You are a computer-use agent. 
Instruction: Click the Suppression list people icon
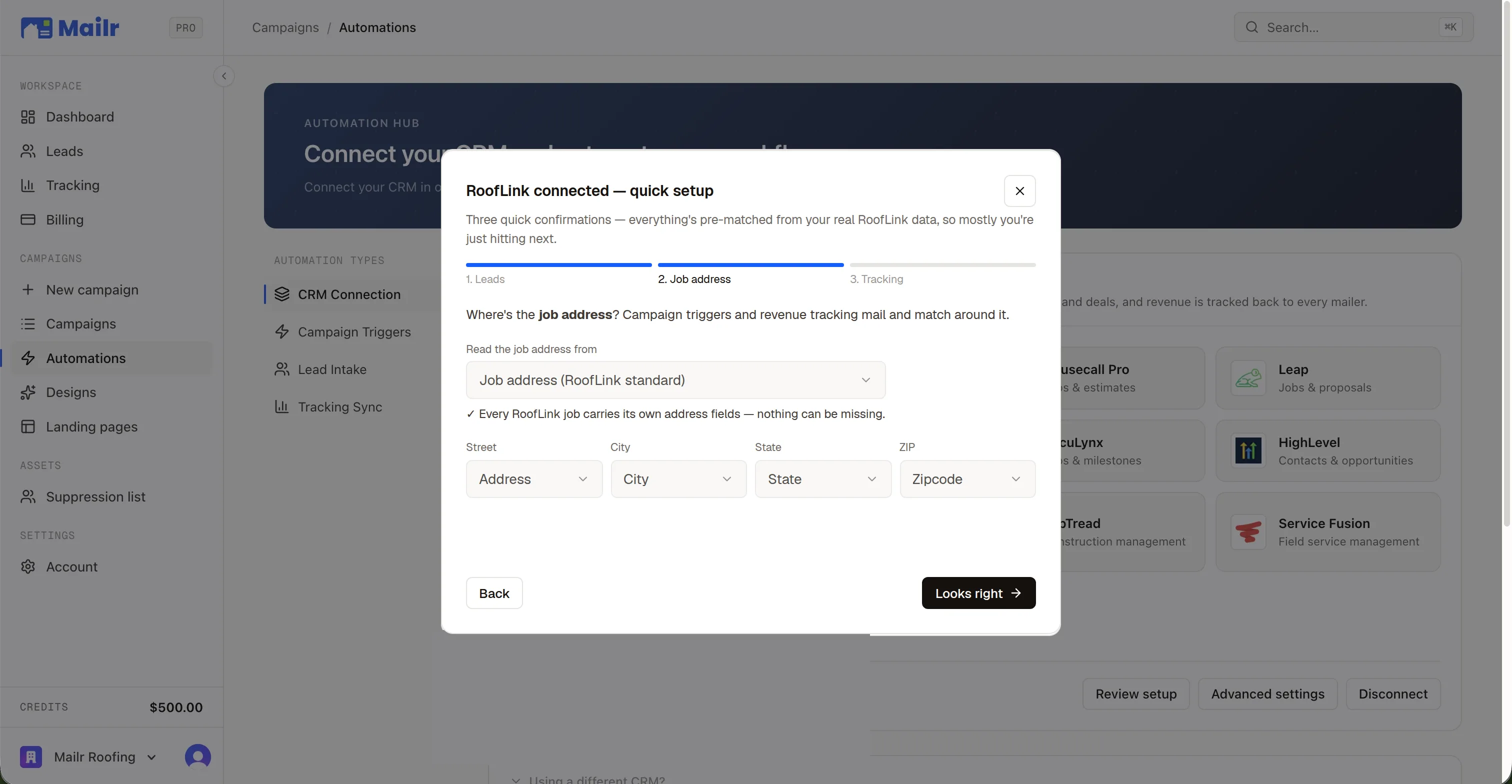tap(27, 496)
